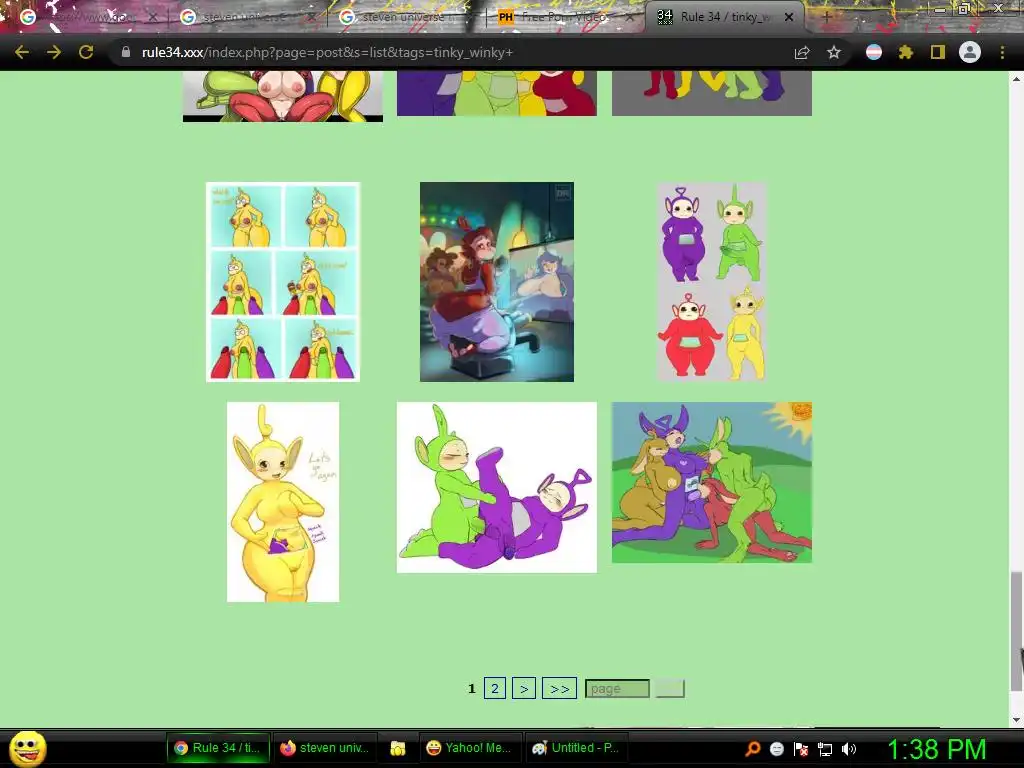This screenshot has width=1024, height=768.
Task: Open the Extensions puzzle-piece menu
Action: click(905, 52)
